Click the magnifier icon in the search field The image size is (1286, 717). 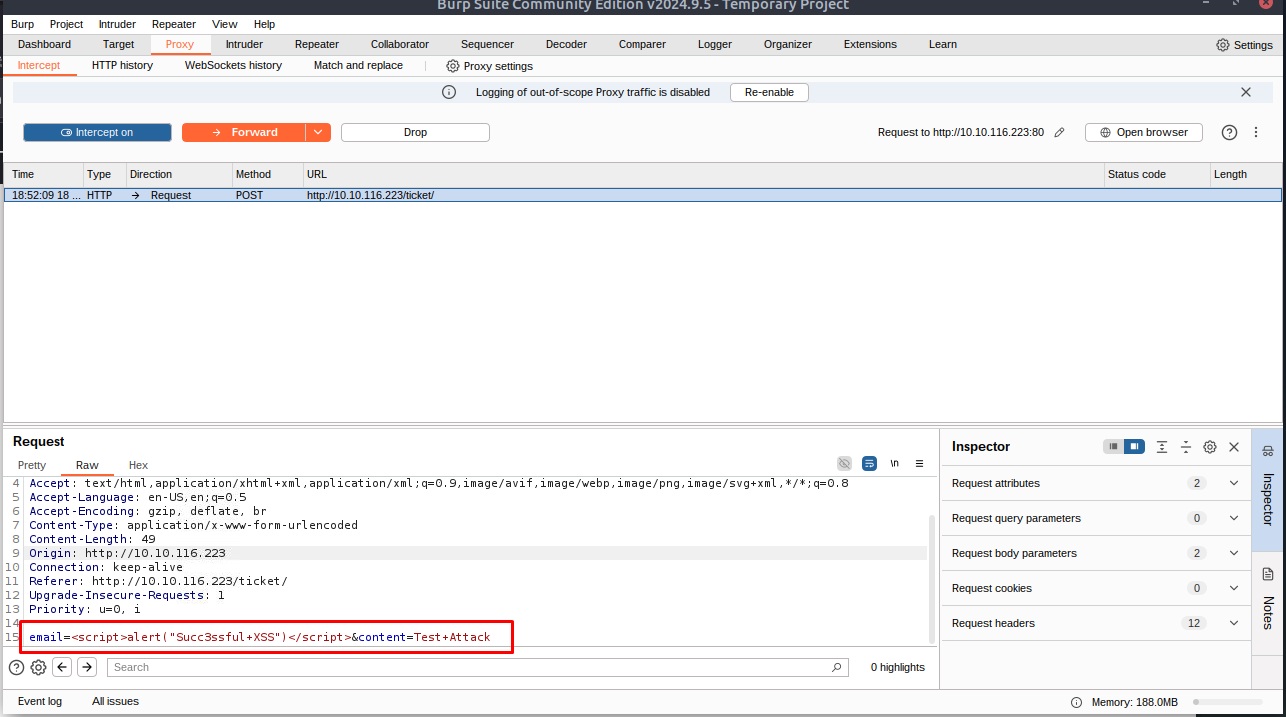(x=837, y=667)
